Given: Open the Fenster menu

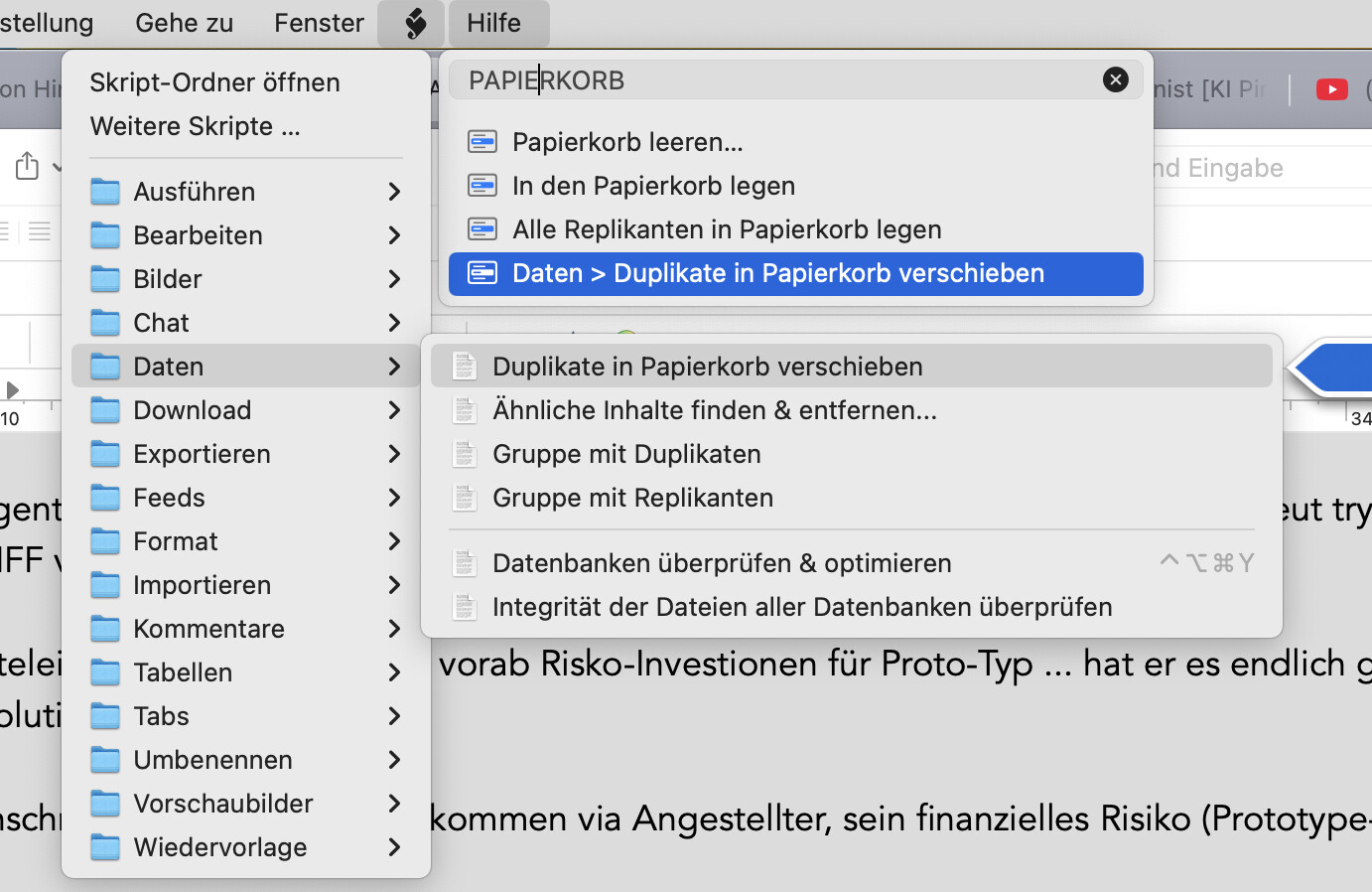Looking at the screenshot, I should click(x=319, y=23).
